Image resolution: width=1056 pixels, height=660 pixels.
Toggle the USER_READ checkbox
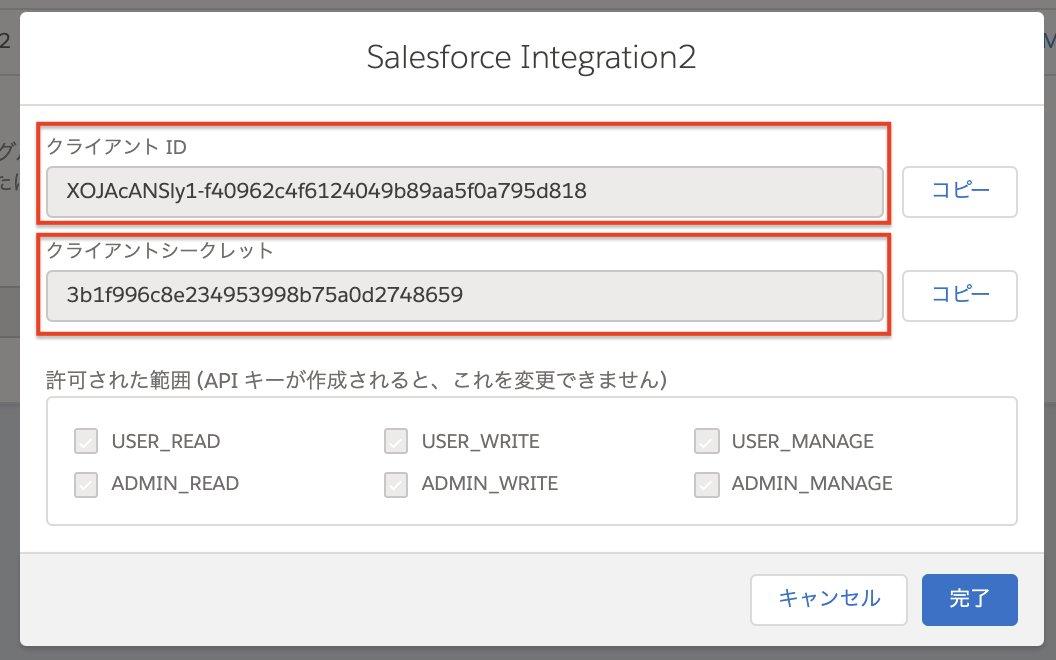point(86,441)
